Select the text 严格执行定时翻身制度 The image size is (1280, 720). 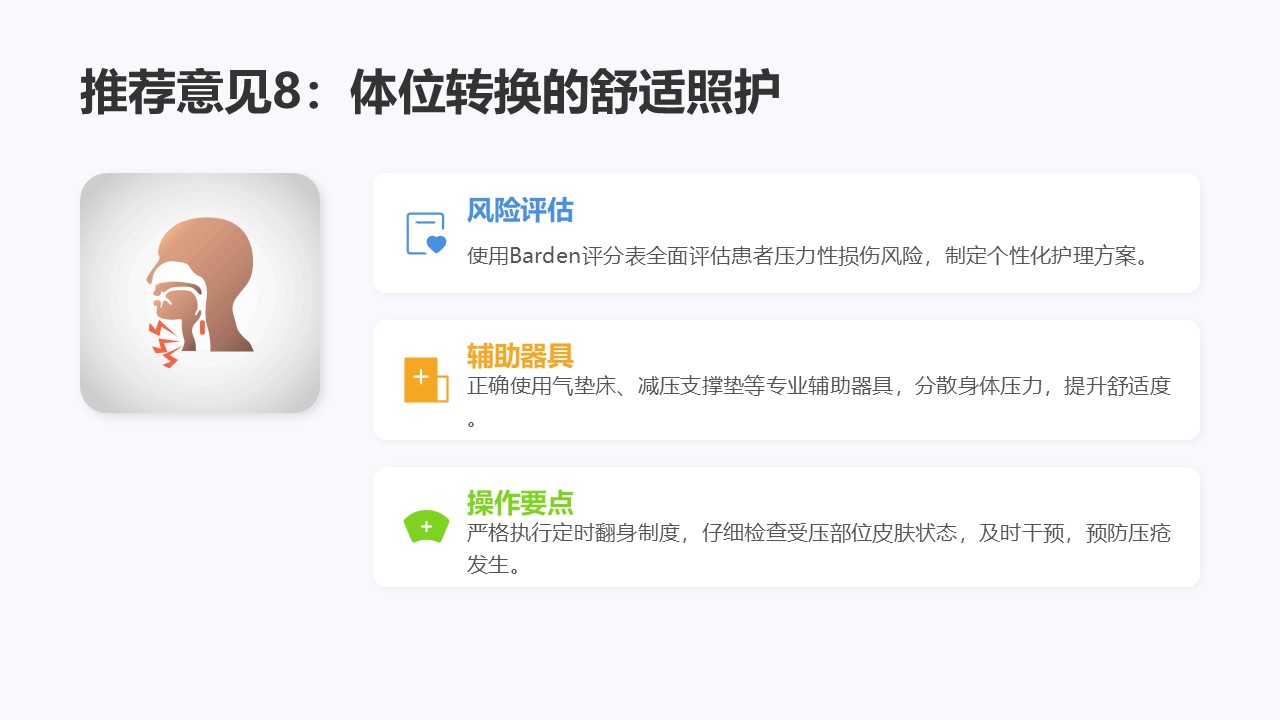pos(574,533)
